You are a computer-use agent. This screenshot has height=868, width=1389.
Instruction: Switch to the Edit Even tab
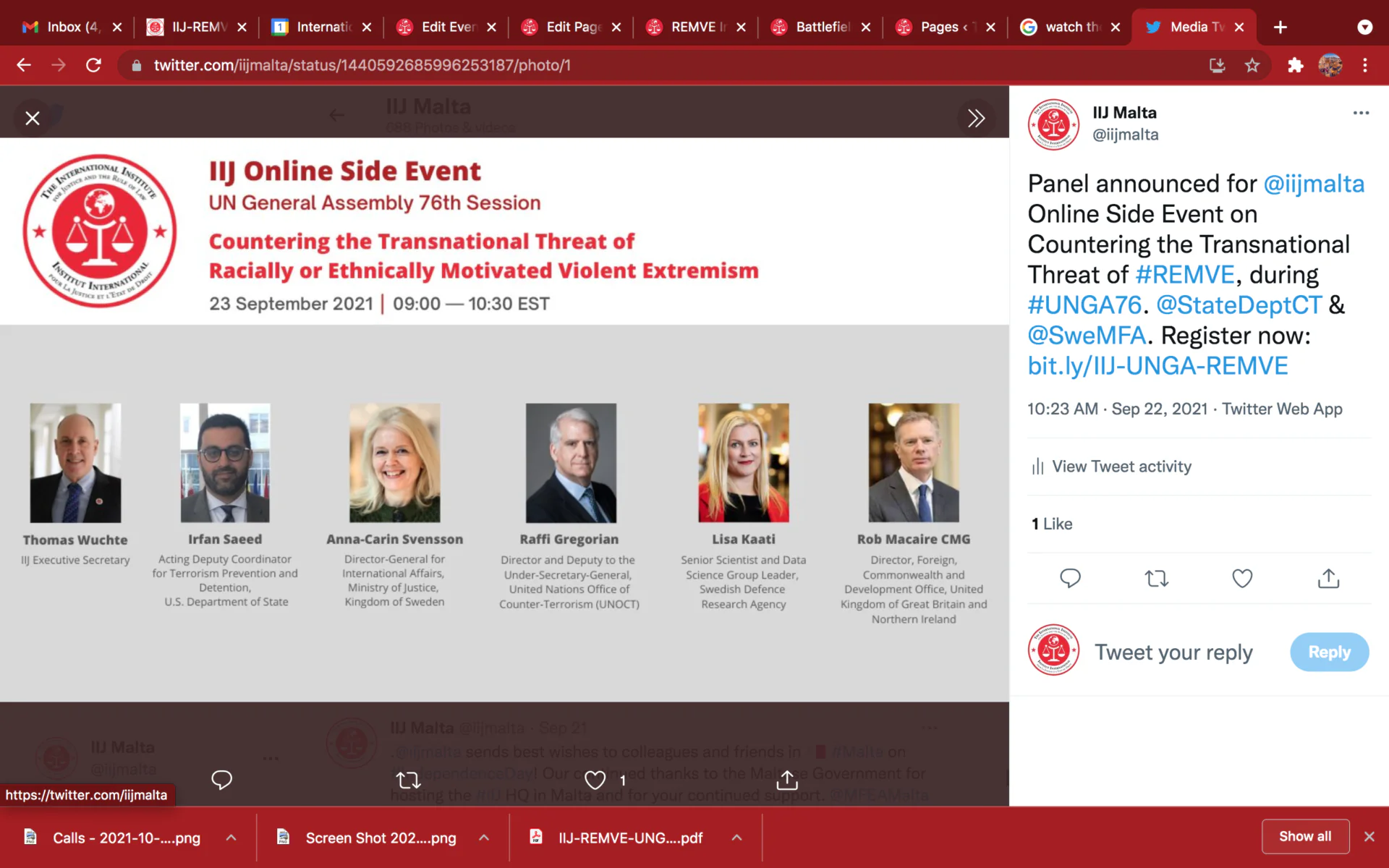446,27
